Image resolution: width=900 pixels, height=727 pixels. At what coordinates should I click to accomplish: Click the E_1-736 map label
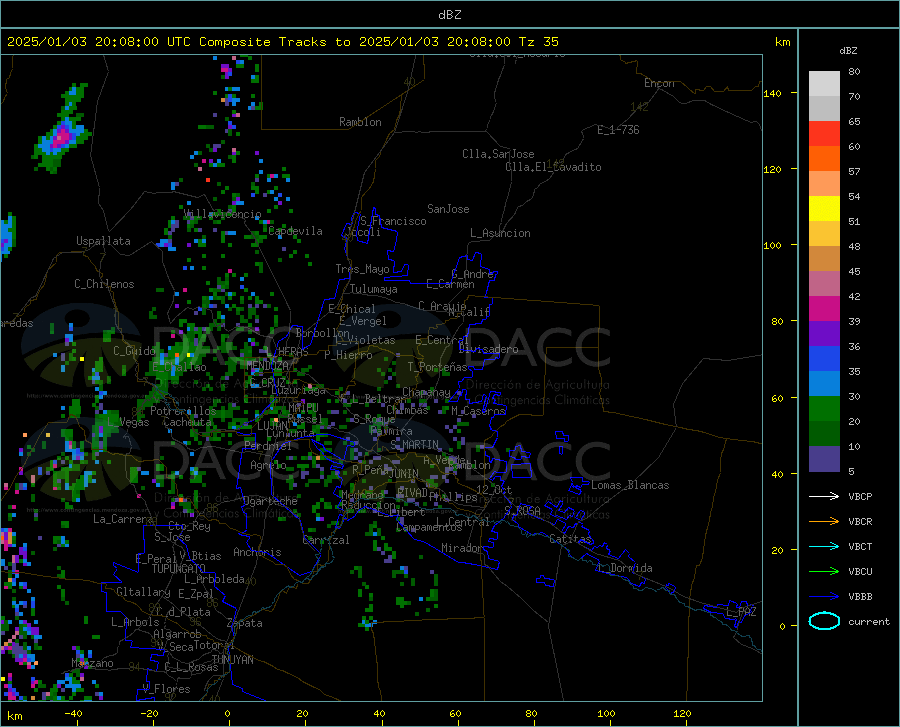(618, 130)
